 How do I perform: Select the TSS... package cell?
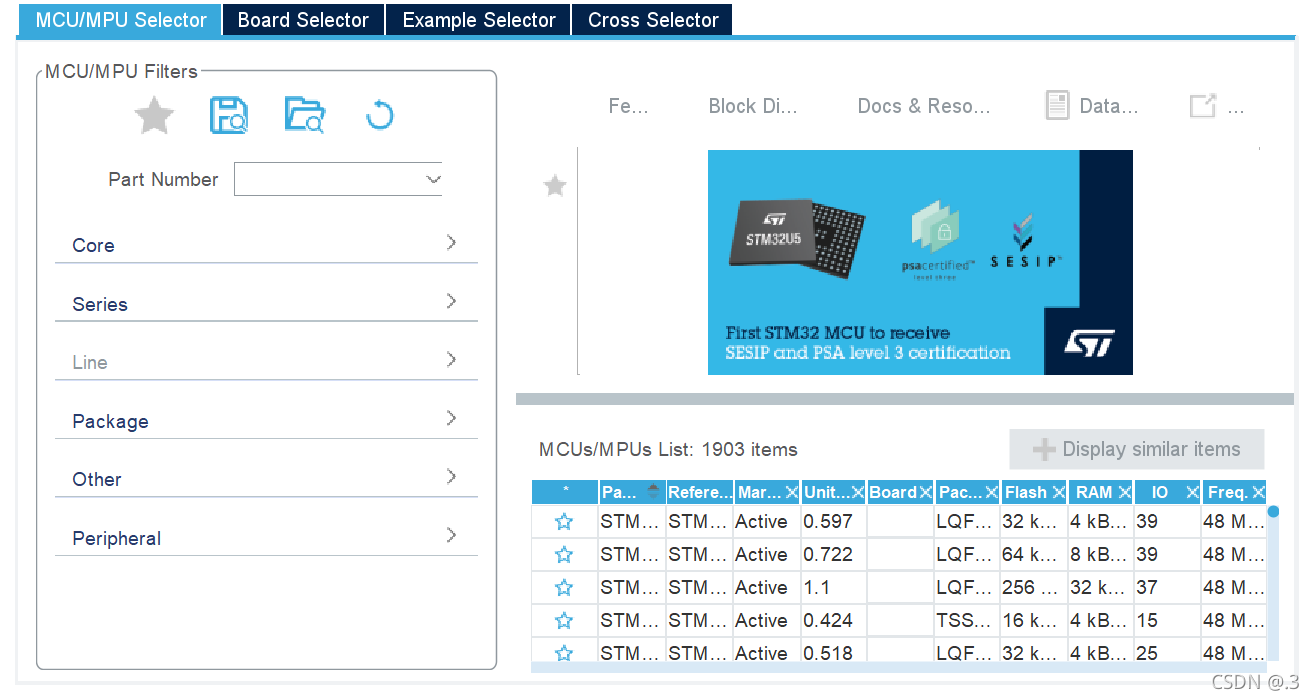(x=966, y=620)
